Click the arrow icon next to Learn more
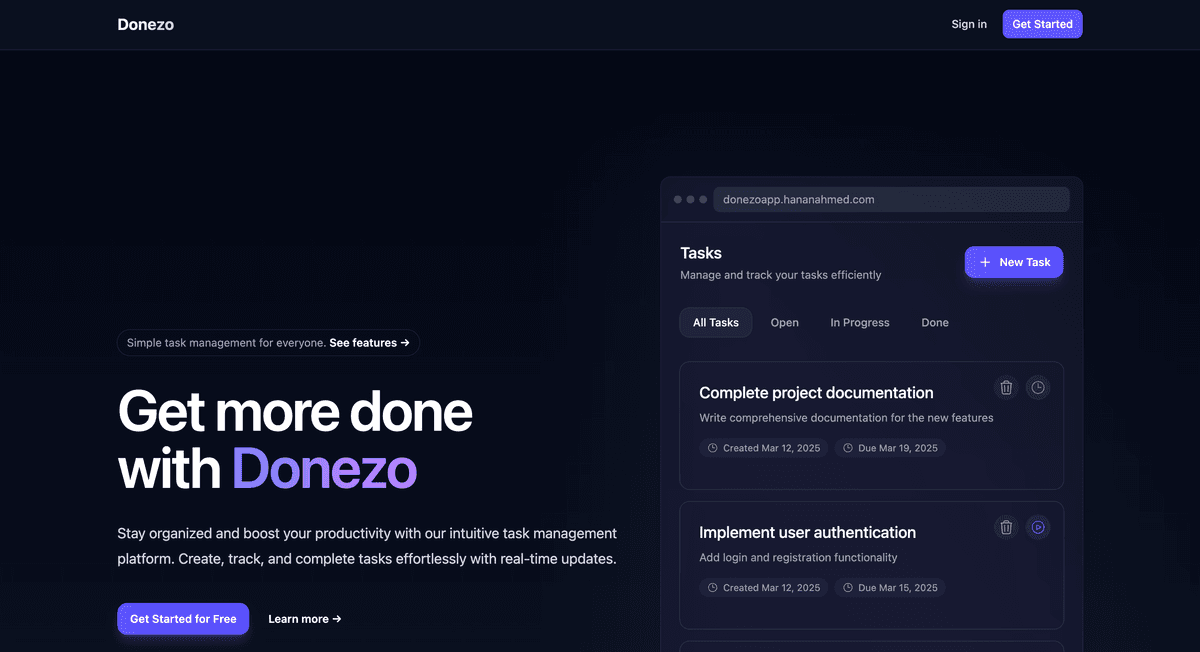Viewport: 1200px width, 652px height. pyautogui.click(x=335, y=618)
